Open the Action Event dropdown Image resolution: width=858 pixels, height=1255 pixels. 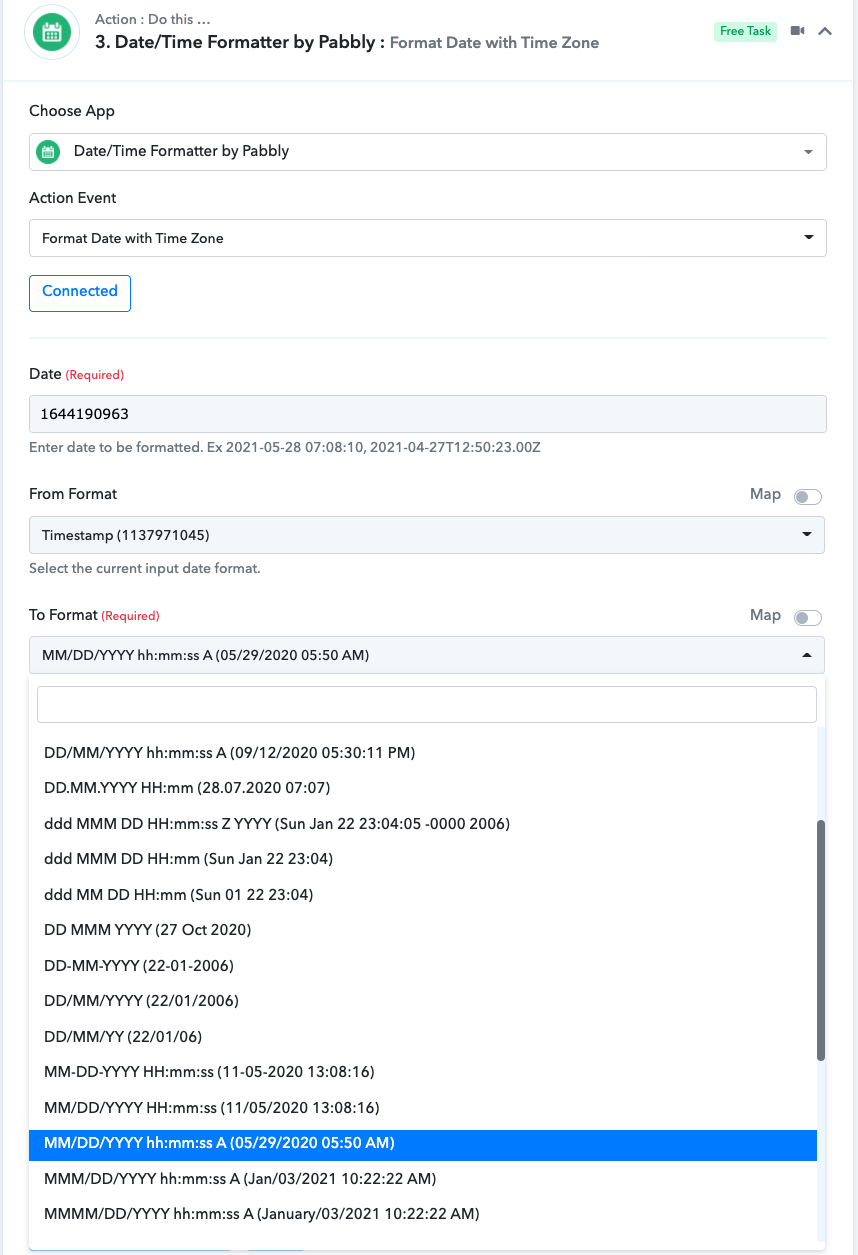428,238
